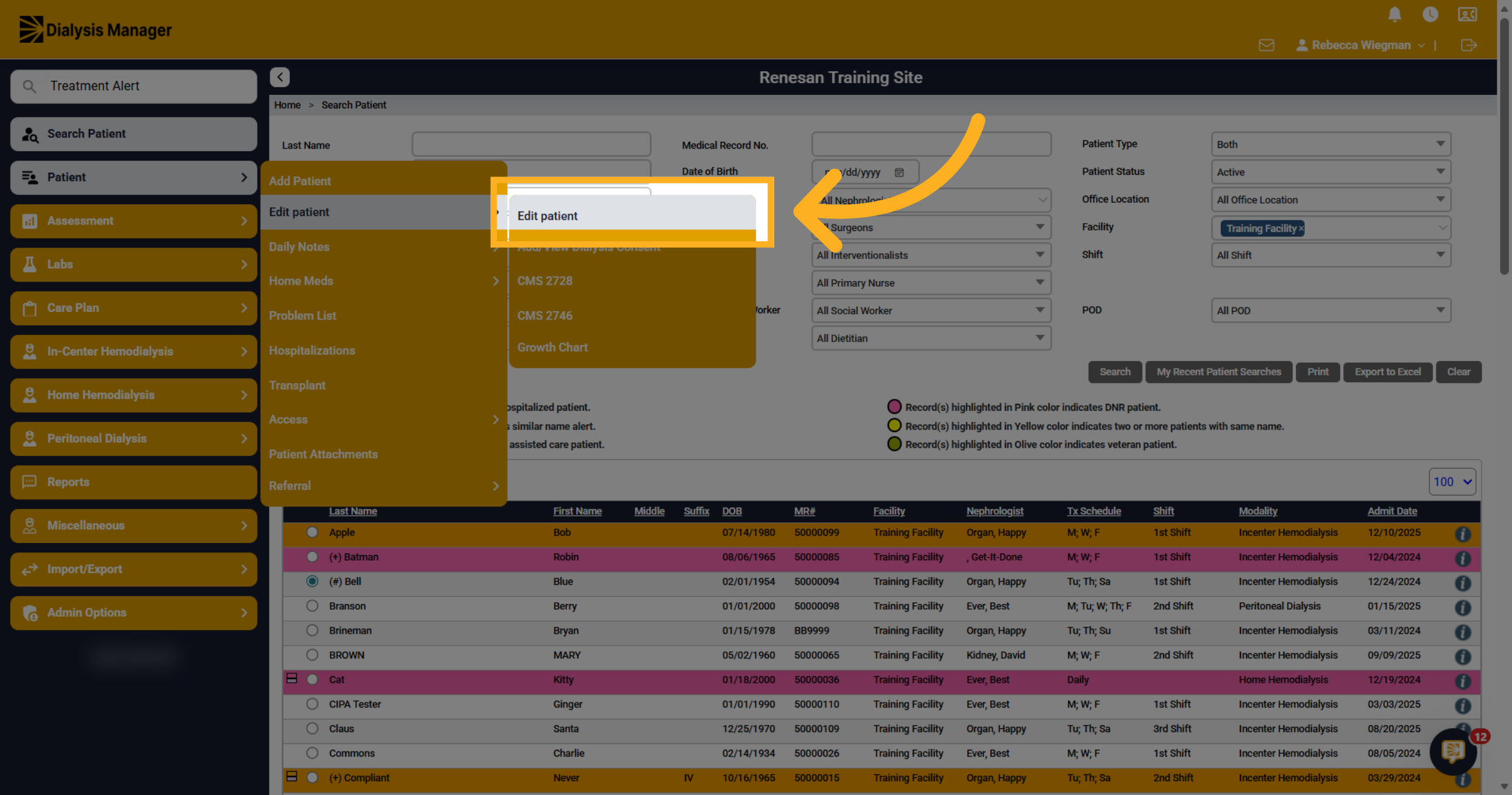Click the pink DNR legend circle
This screenshot has width=1512, height=795.
click(894, 407)
